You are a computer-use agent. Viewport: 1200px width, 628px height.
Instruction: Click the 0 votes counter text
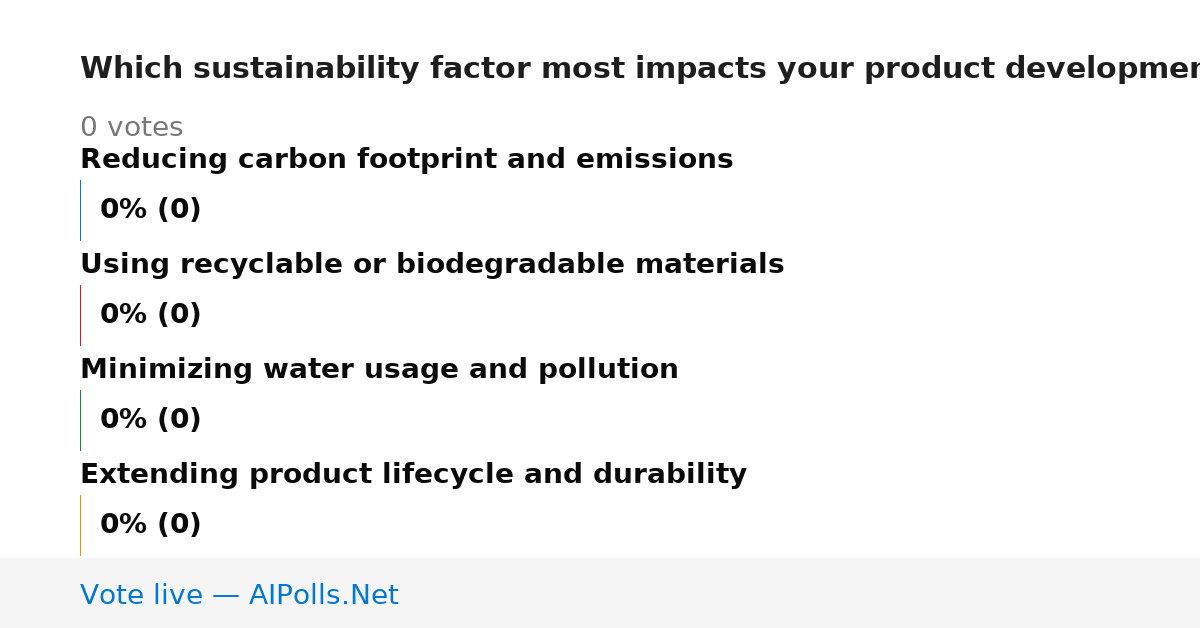pos(131,128)
